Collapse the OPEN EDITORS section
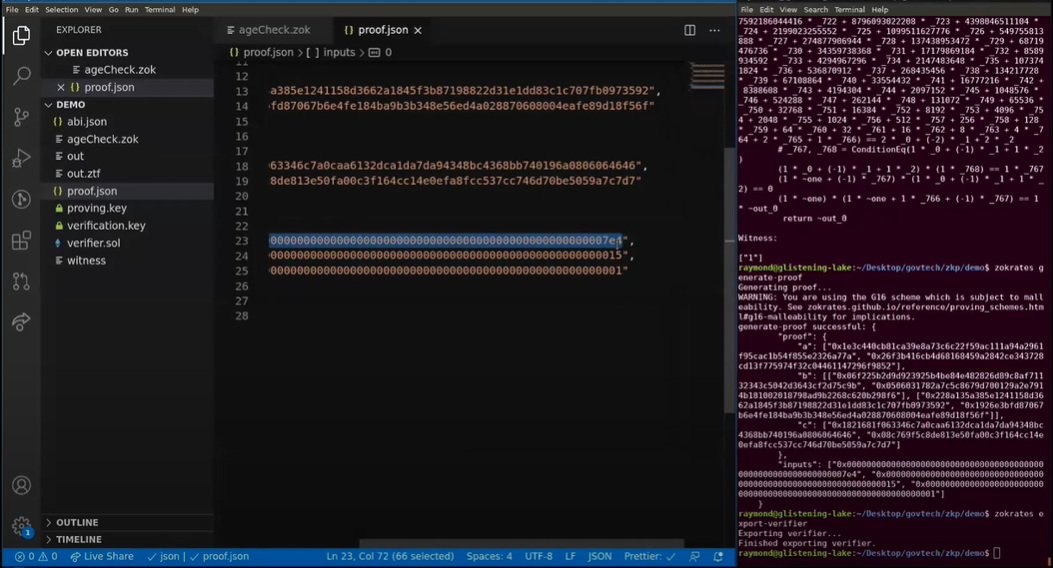The height and width of the screenshot is (568, 1053). tap(128, 52)
